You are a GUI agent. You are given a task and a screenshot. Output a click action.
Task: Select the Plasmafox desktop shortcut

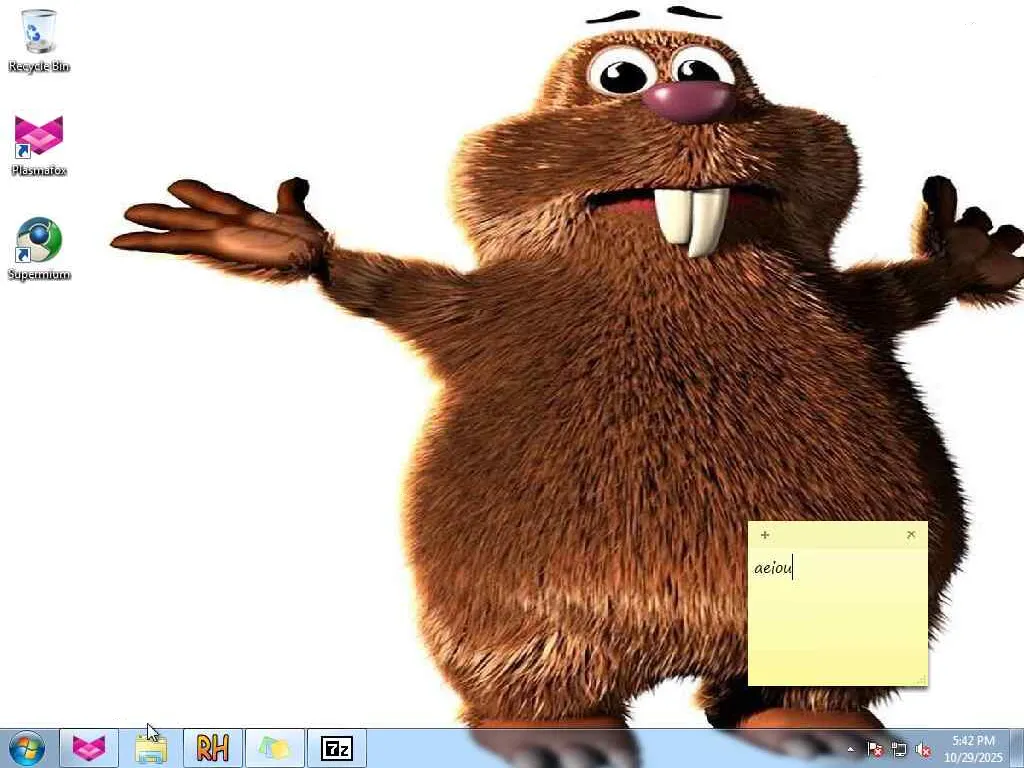pos(39,145)
